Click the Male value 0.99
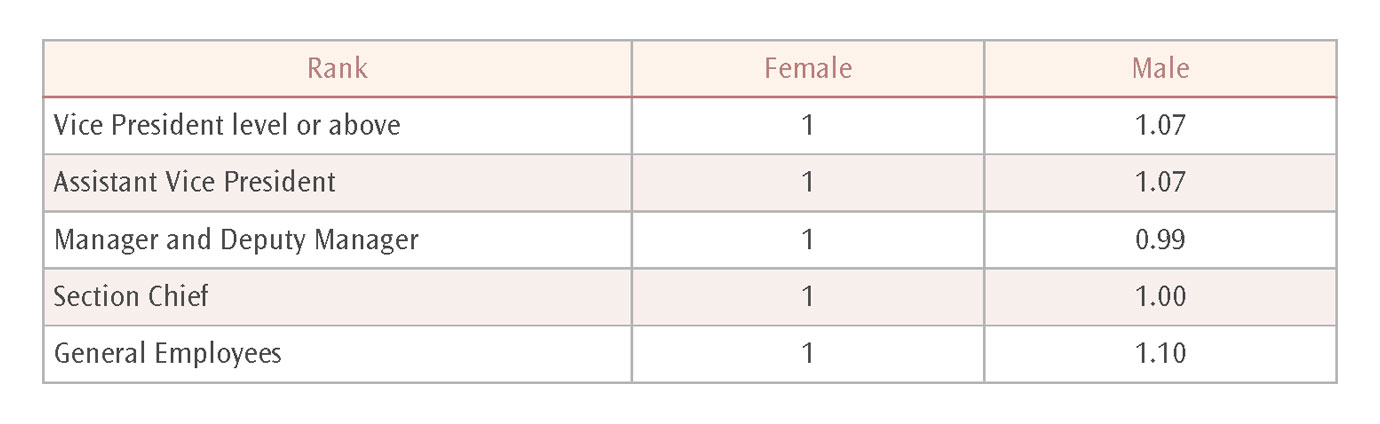 point(1160,240)
